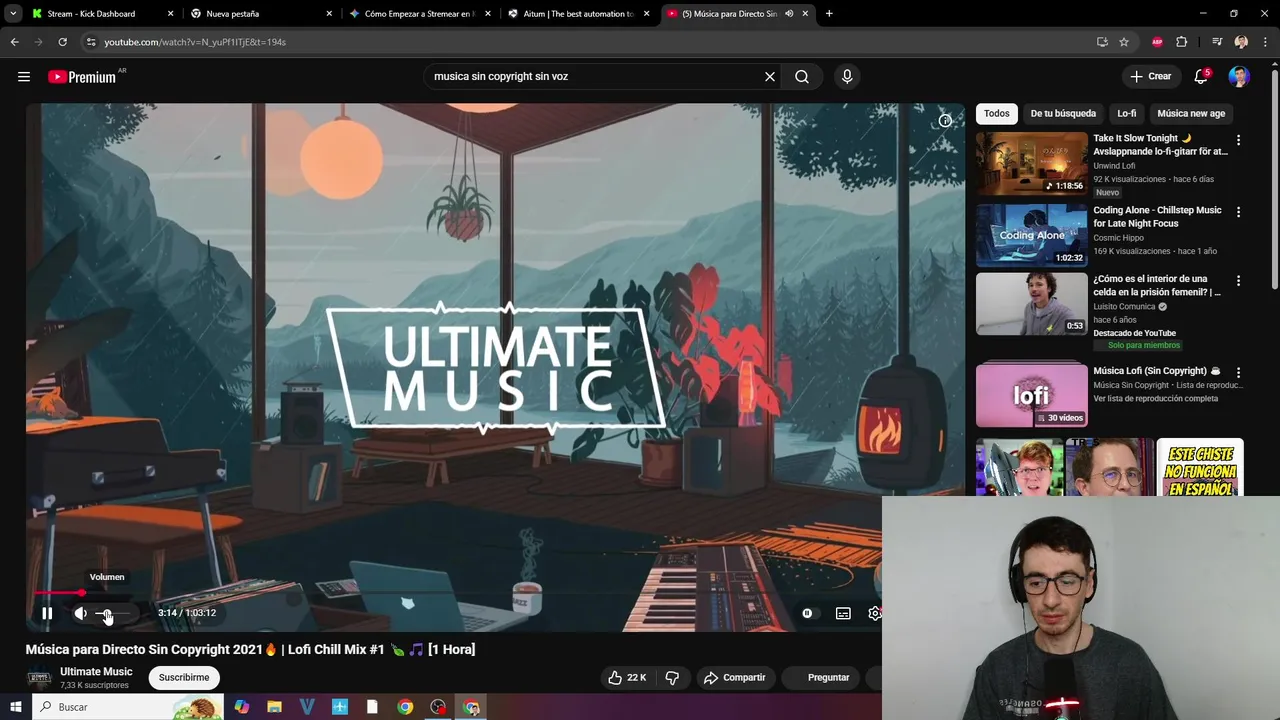1280x720 pixels.
Task: Open Música Lofi (Sin Copyright) playlist thumbnail
Action: coord(1031,394)
